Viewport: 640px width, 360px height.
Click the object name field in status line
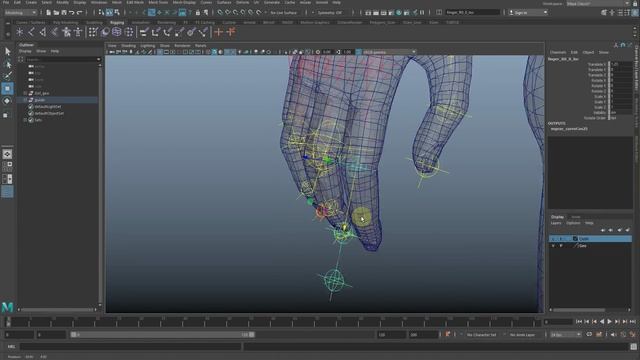pyautogui.click(x=472, y=13)
